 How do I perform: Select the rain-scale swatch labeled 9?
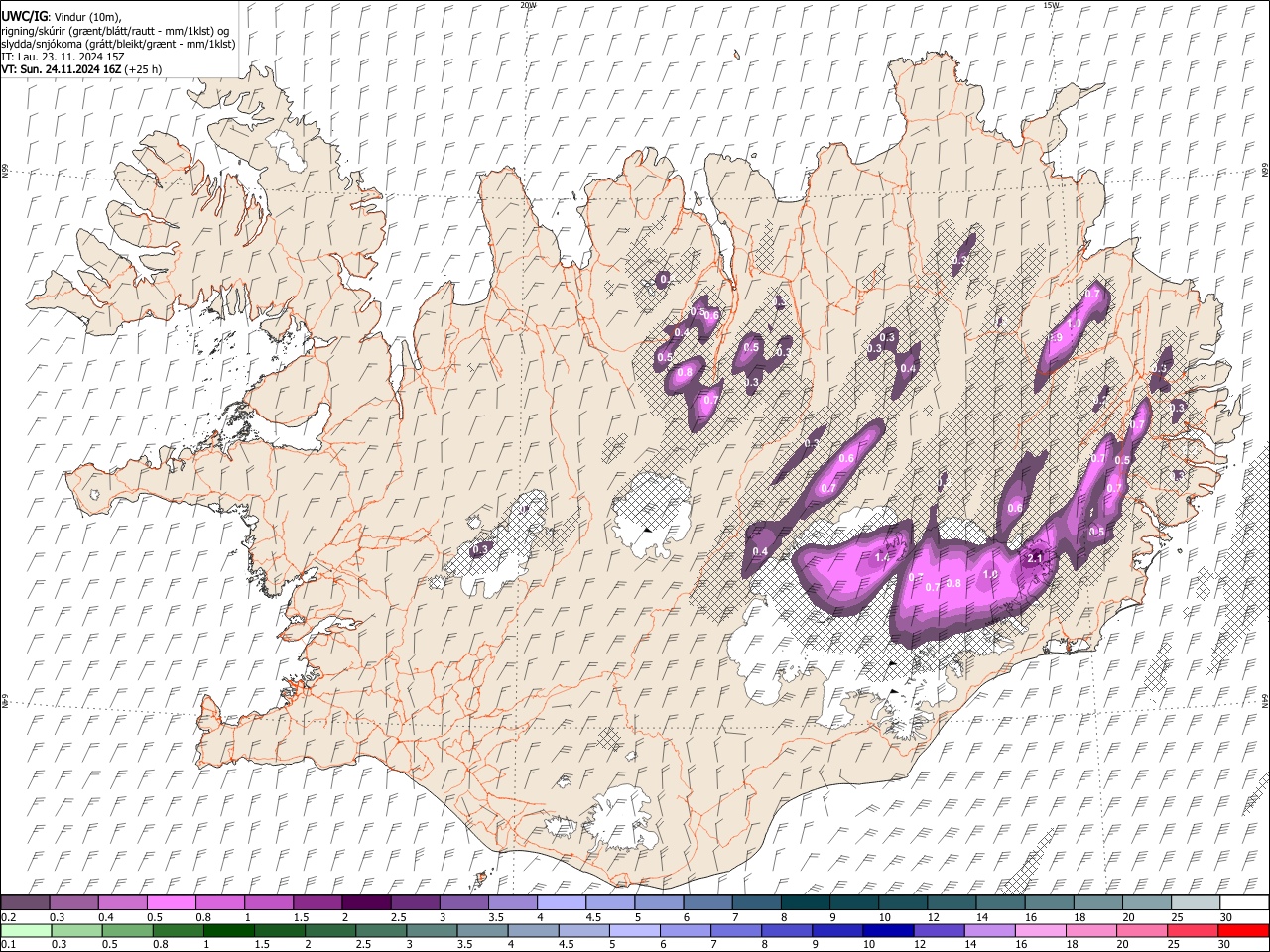pyautogui.click(x=838, y=930)
